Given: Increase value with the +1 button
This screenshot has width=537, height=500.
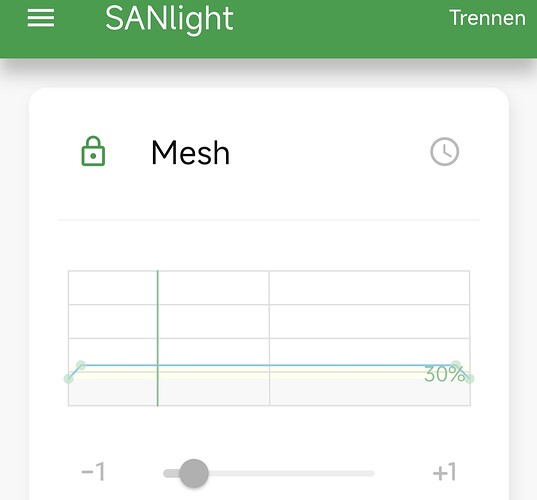Looking at the screenshot, I should tap(445, 472).
